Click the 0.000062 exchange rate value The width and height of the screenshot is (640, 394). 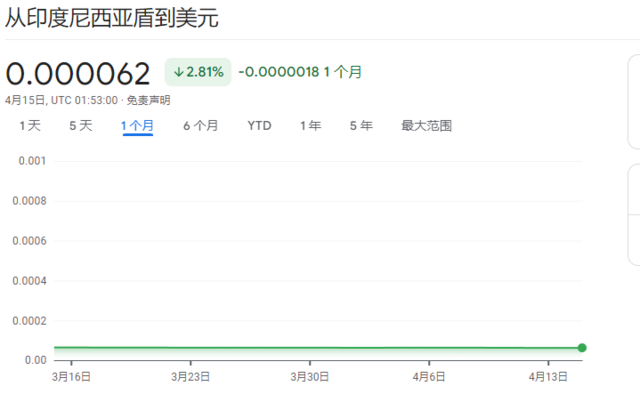(78, 74)
